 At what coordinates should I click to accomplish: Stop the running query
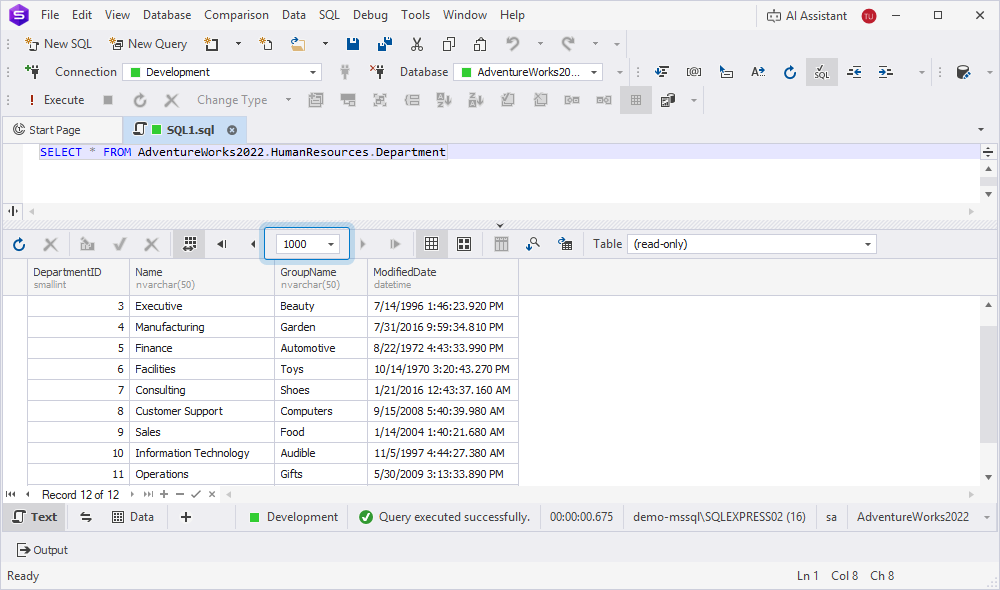point(110,100)
